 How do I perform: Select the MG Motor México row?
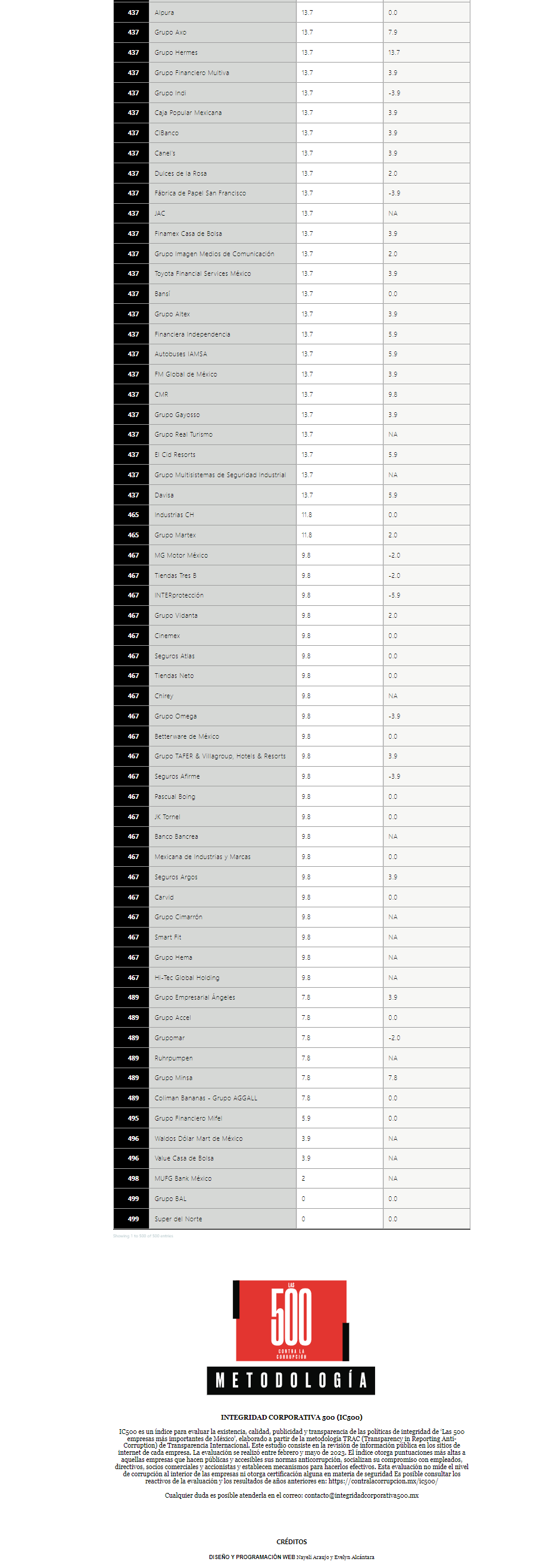[x=292, y=555]
